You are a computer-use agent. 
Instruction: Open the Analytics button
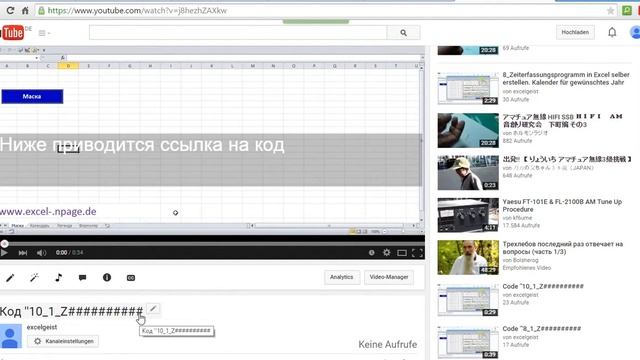click(x=342, y=277)
